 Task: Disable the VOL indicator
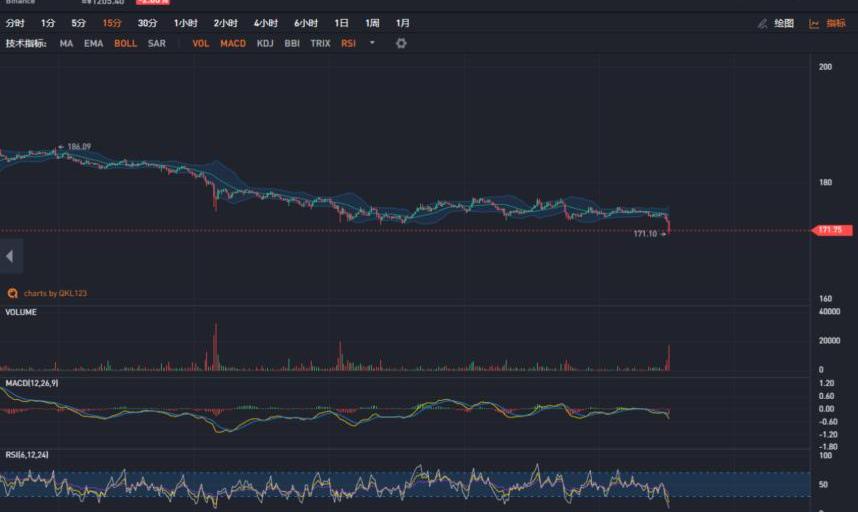(x=201, y=43)
